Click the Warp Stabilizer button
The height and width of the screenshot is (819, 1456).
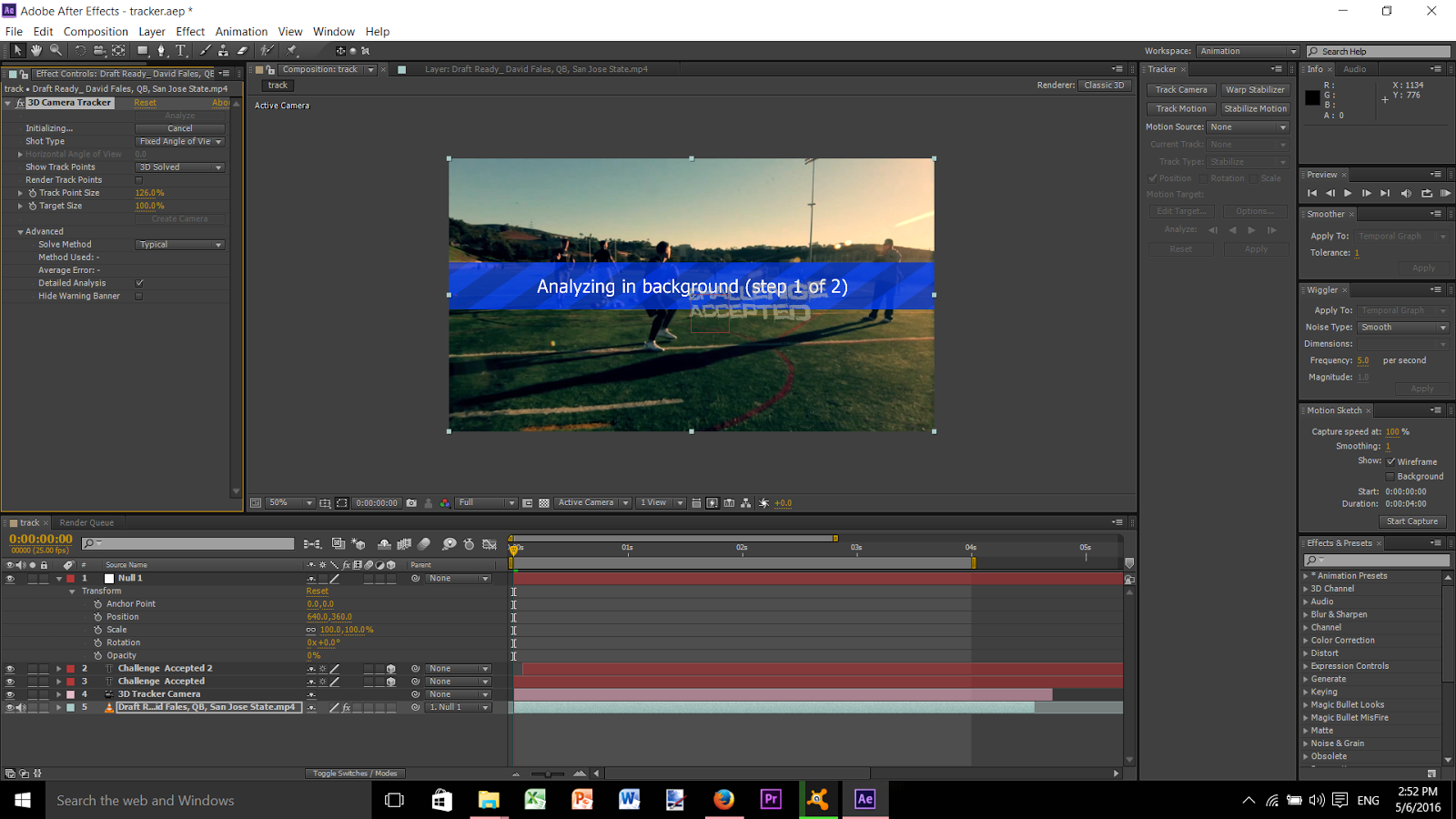(x=1255, y=90)
